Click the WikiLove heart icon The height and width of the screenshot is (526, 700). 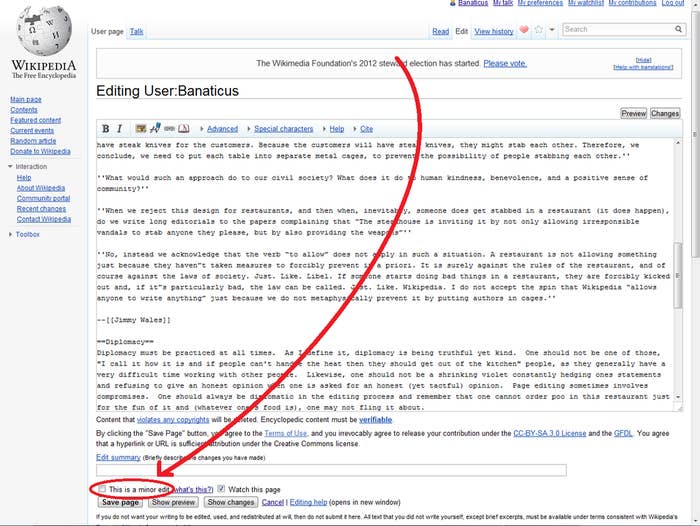pyautogui.click(x=524, y=30)
